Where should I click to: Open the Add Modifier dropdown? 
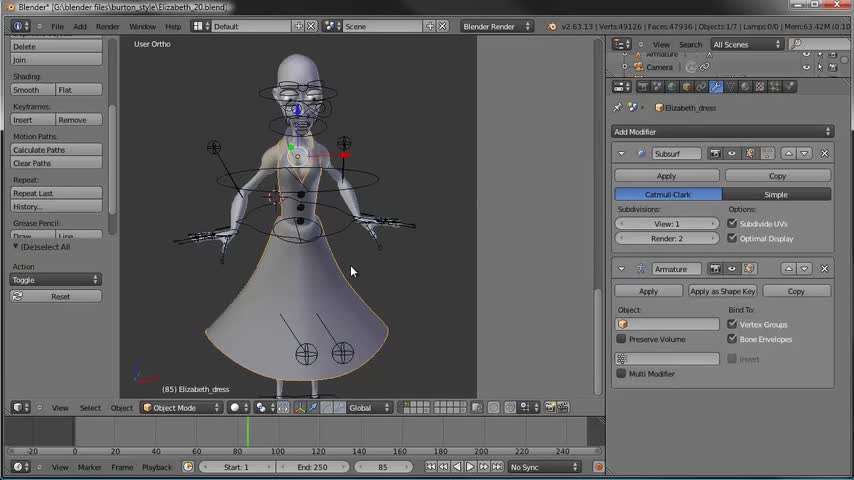[x=721, y=132]
